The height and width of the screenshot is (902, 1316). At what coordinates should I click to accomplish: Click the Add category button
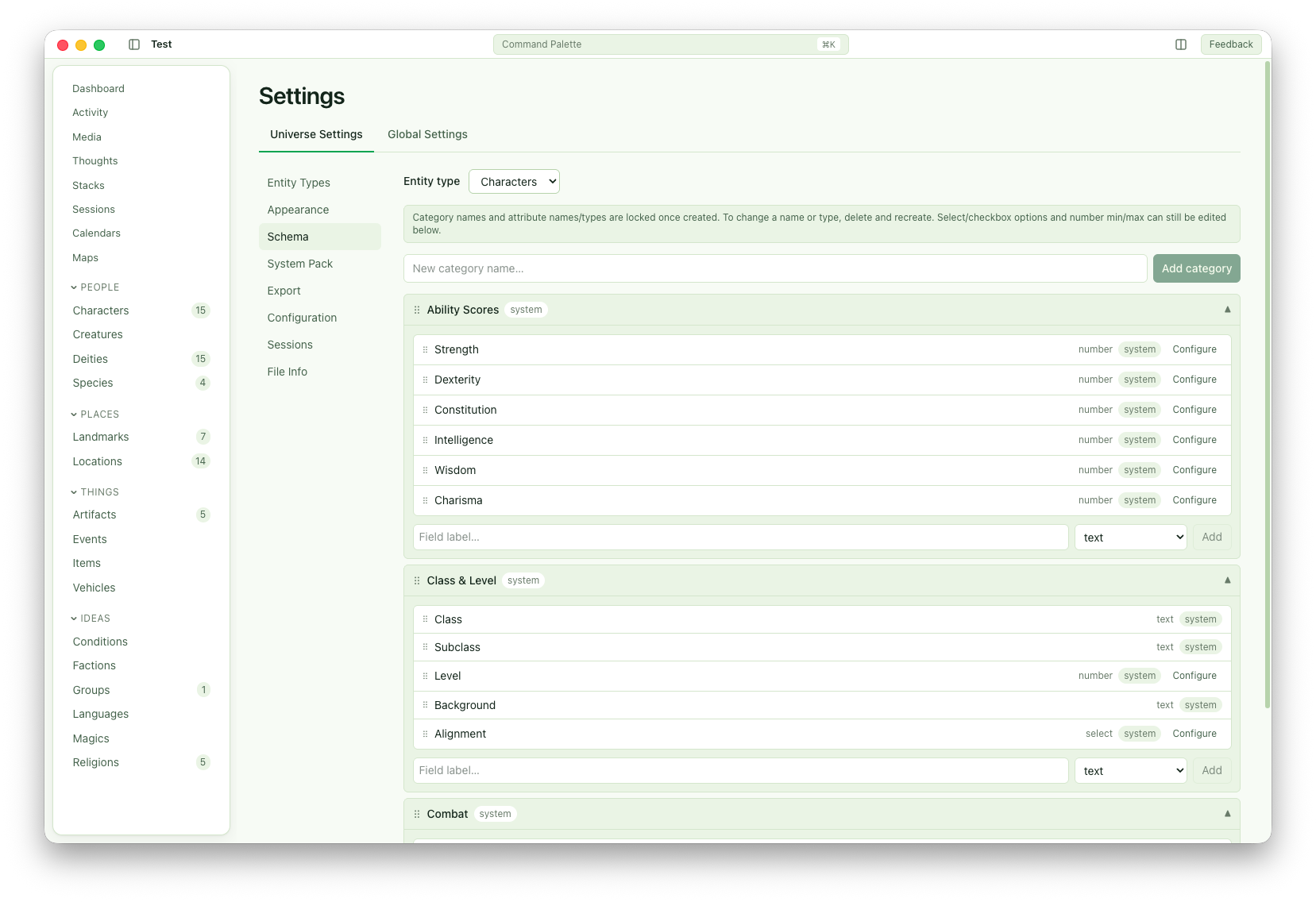pos(1196,268)
